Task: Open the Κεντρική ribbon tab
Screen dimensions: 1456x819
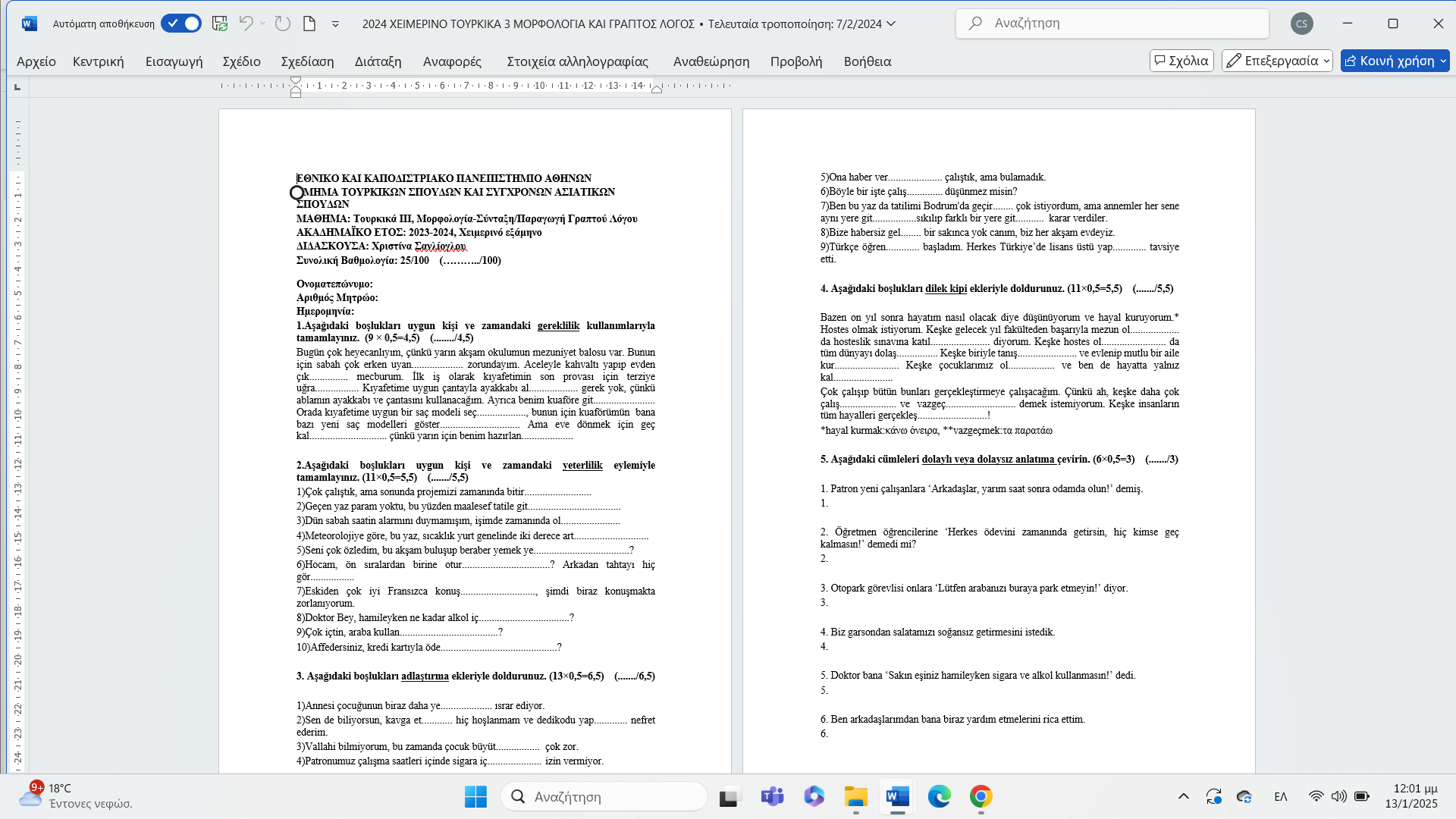Action: [x=99, y=61]
